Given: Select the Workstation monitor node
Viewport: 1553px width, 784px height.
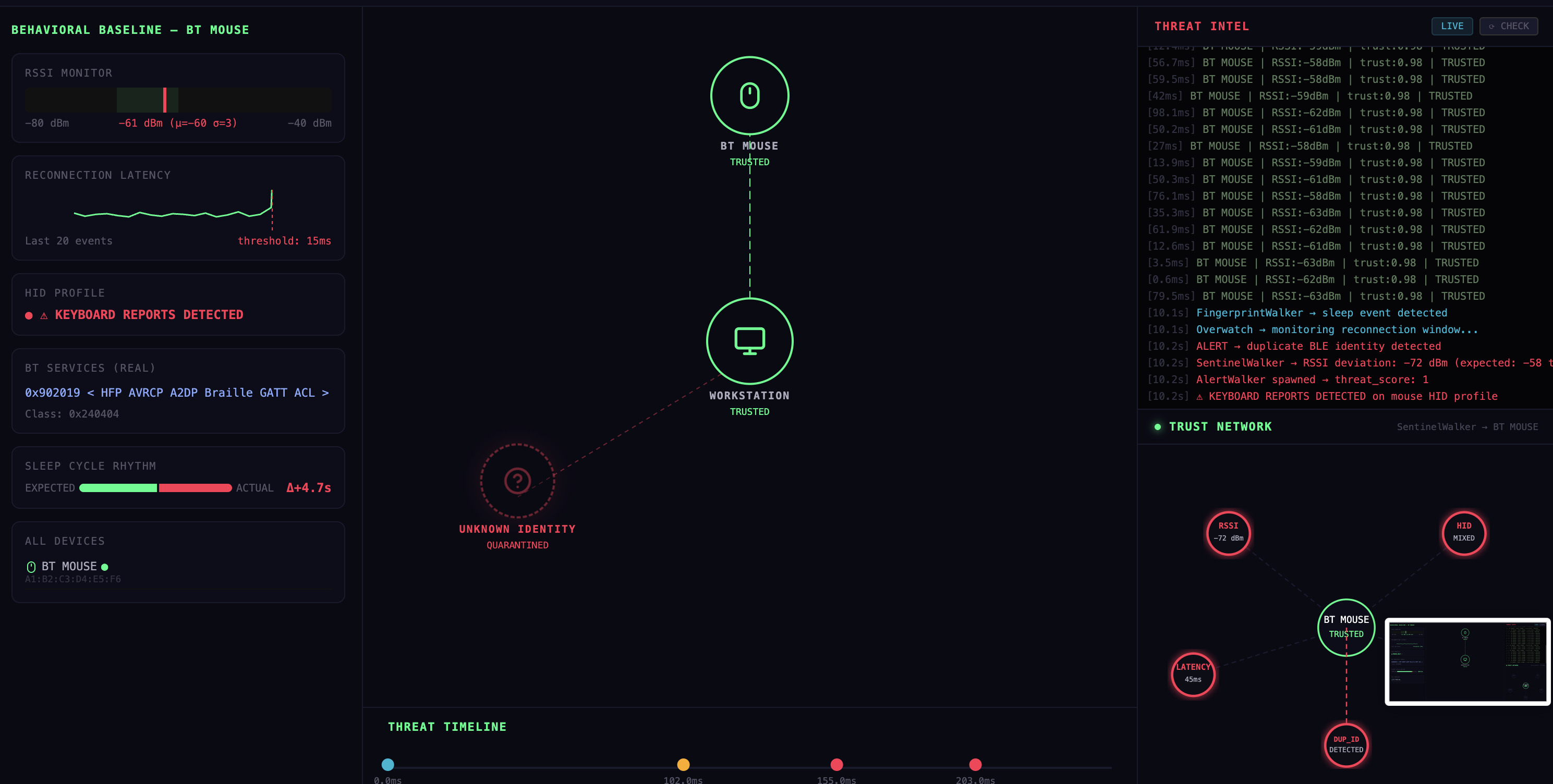Looking at the screenshot, I should point(749,341).
